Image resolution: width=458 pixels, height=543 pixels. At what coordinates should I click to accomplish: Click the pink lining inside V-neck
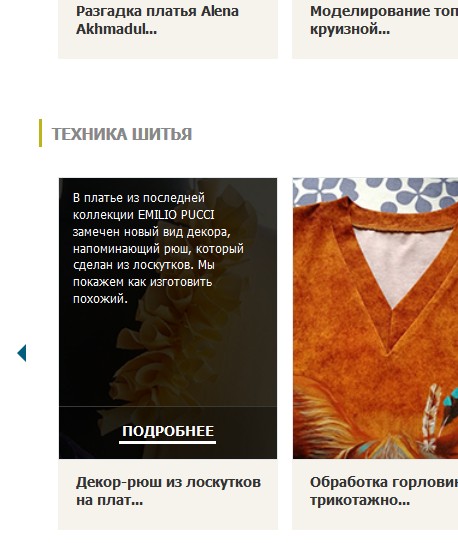400,261
